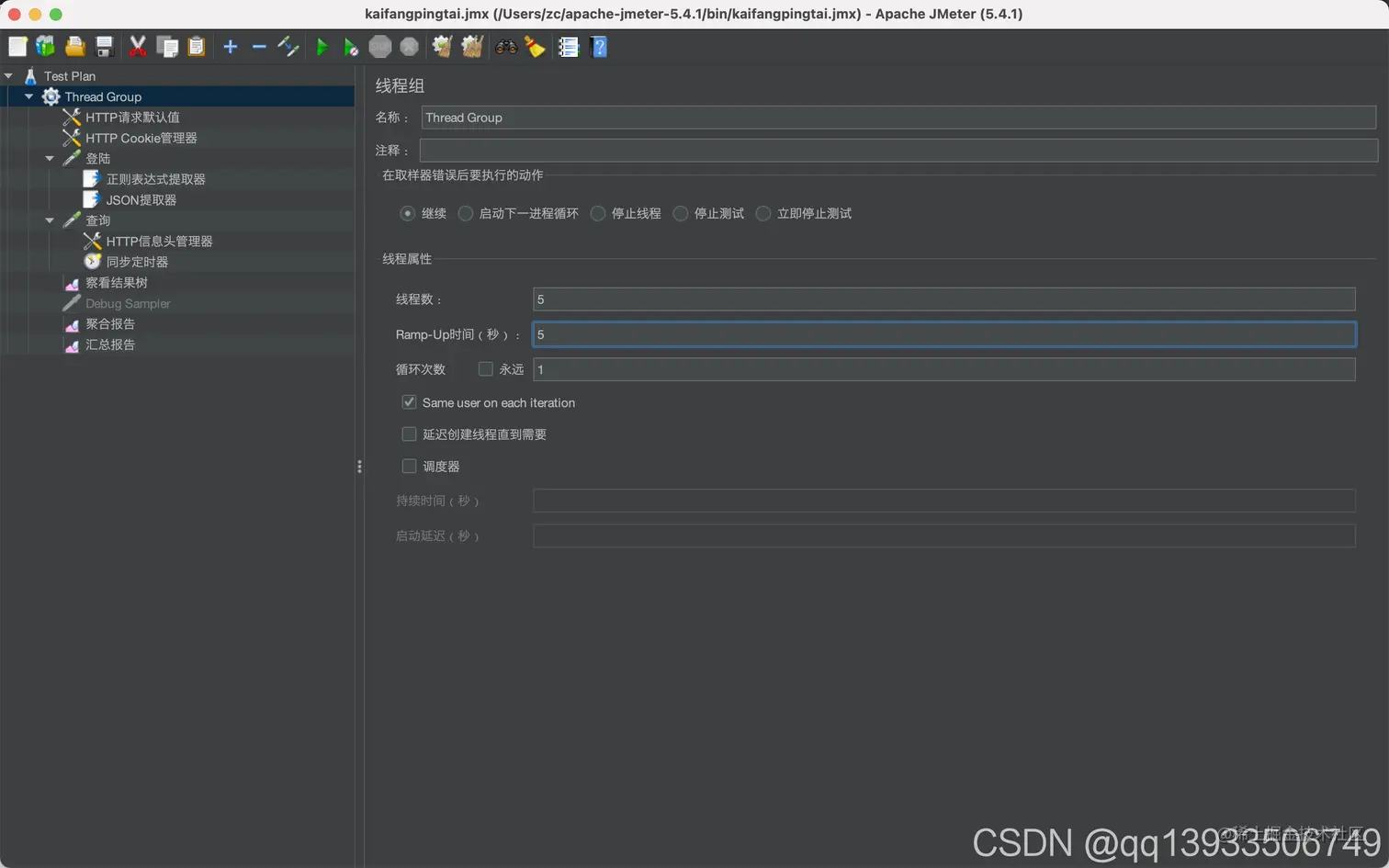
Task: Open the Templates toolbar icon
Action: pos(45,47)
